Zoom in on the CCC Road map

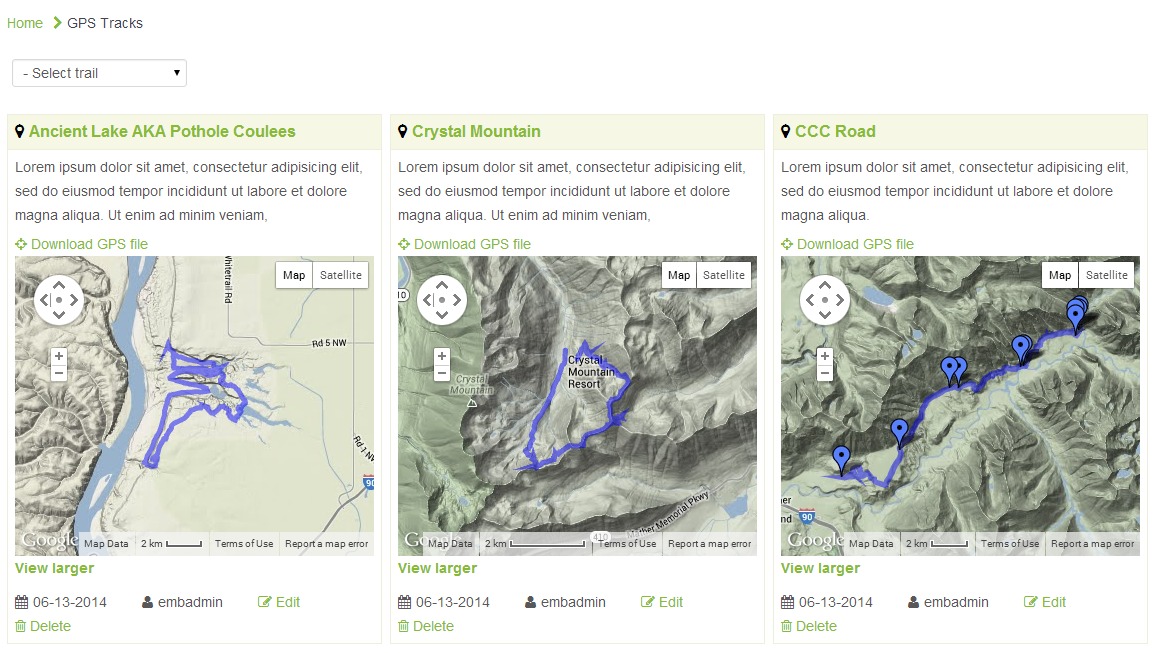[x=825, y=356]
